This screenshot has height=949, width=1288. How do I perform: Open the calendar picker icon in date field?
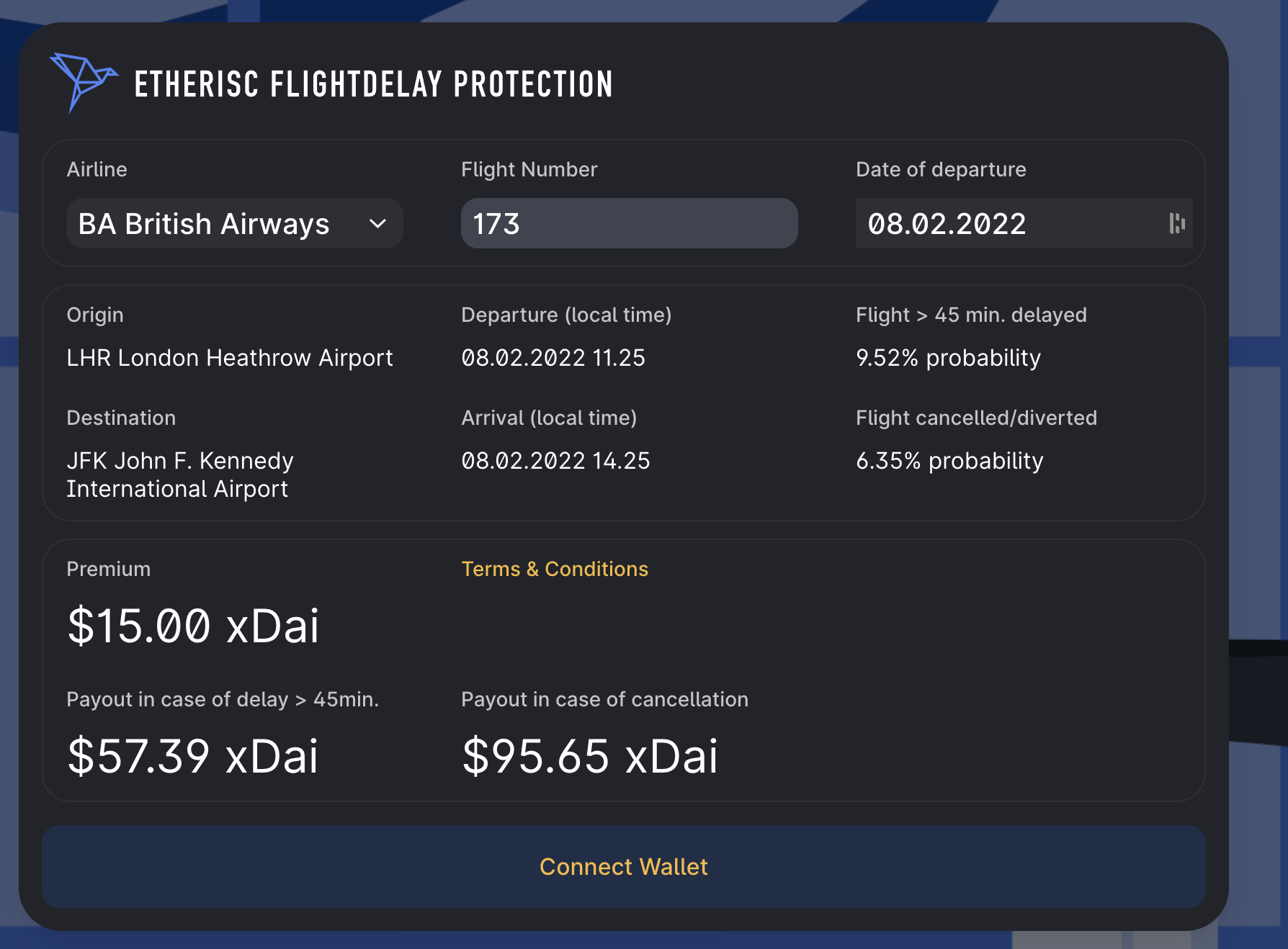coord(1176,223)
